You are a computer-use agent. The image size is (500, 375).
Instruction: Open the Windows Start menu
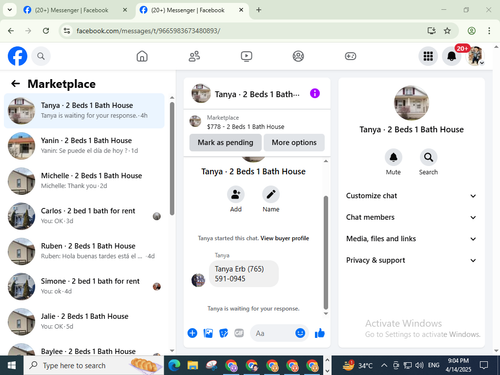click(x=12, y=365)
